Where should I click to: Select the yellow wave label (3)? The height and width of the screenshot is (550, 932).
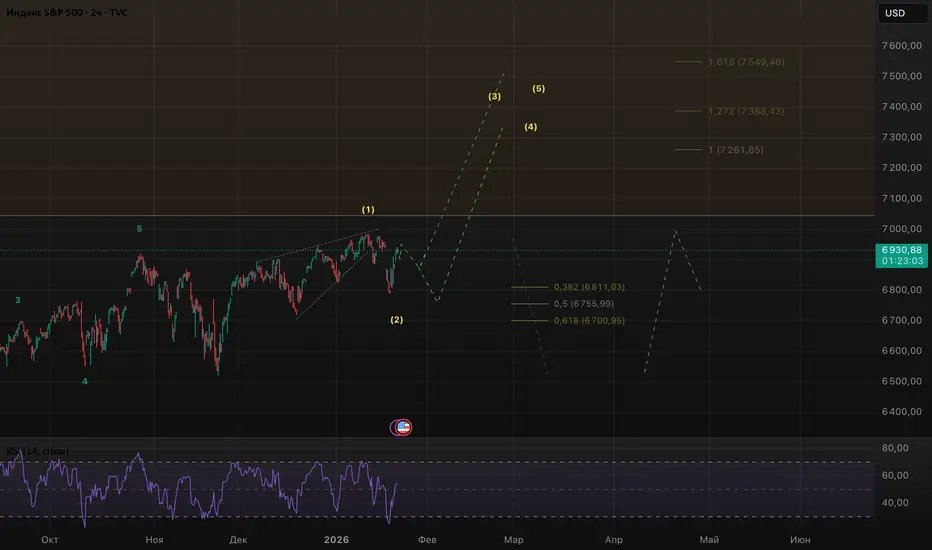495,96
